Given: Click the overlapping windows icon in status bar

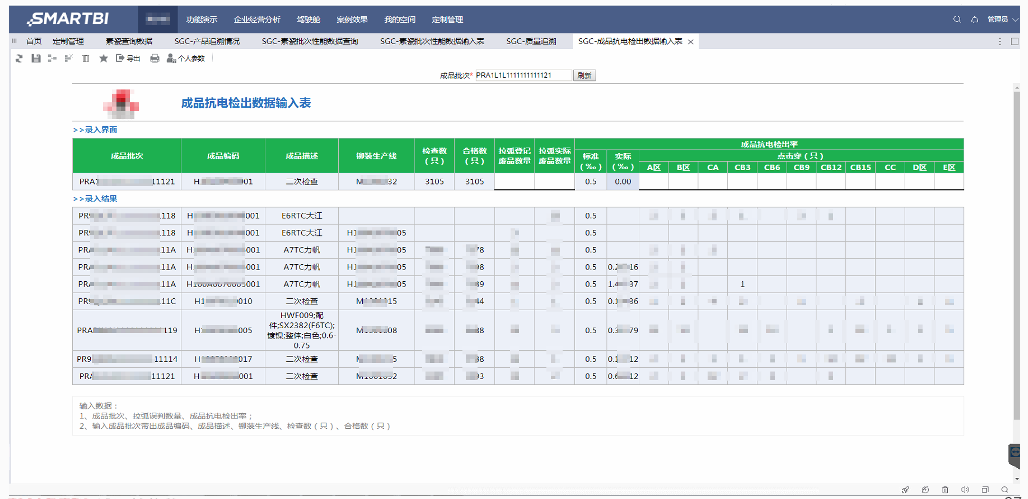Looking at the screenshot, I should click(985, 489).
